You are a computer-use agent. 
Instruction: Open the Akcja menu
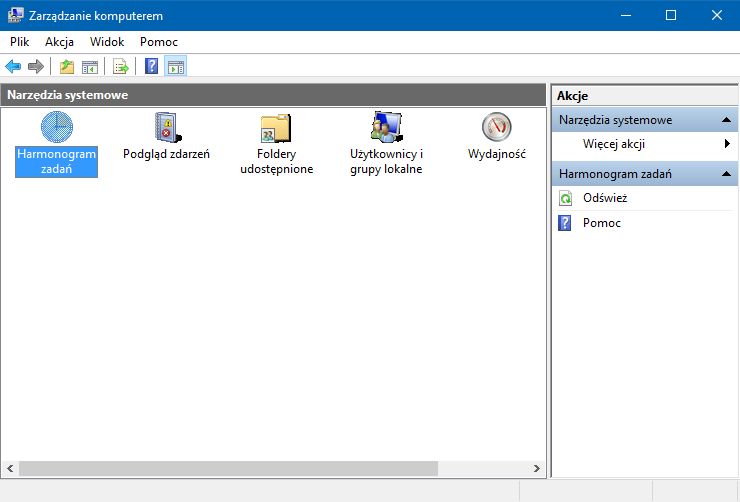[x=59, y=42]
